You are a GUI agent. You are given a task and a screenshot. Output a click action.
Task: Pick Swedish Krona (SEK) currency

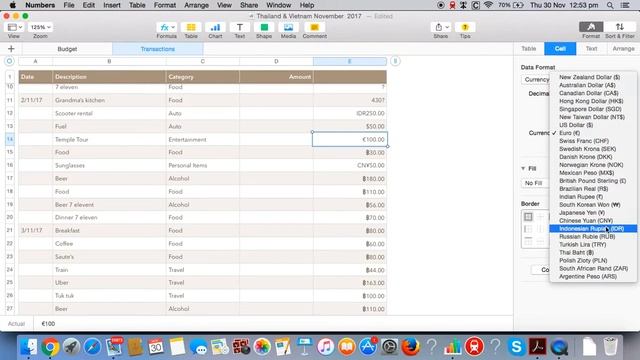click(x=593, y=149)
